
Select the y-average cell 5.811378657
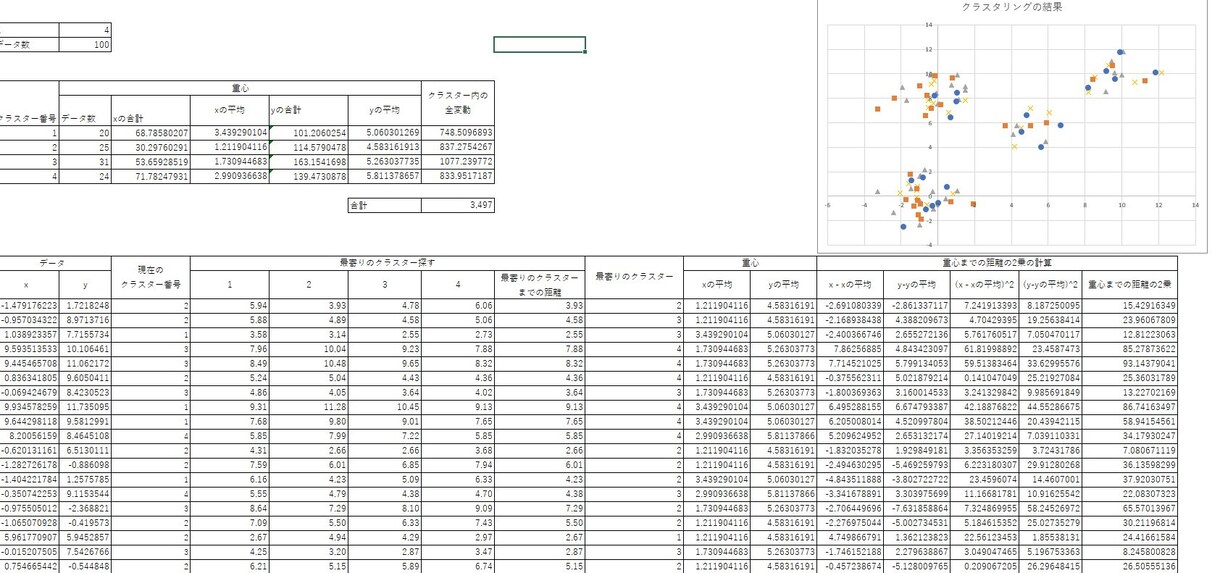385,176
